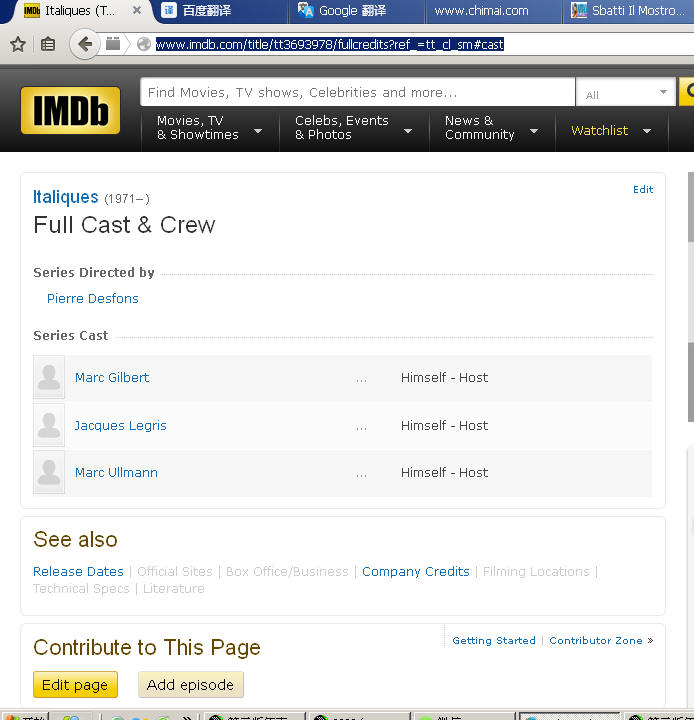Click the globe icon in address bar

click(x=144, y=44)
